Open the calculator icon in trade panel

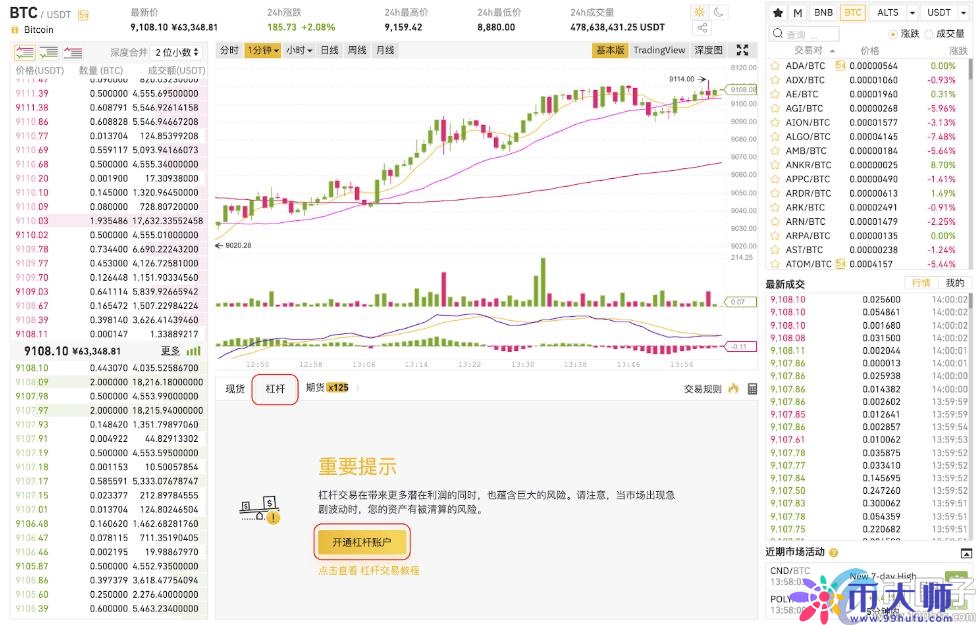[752, 388]
